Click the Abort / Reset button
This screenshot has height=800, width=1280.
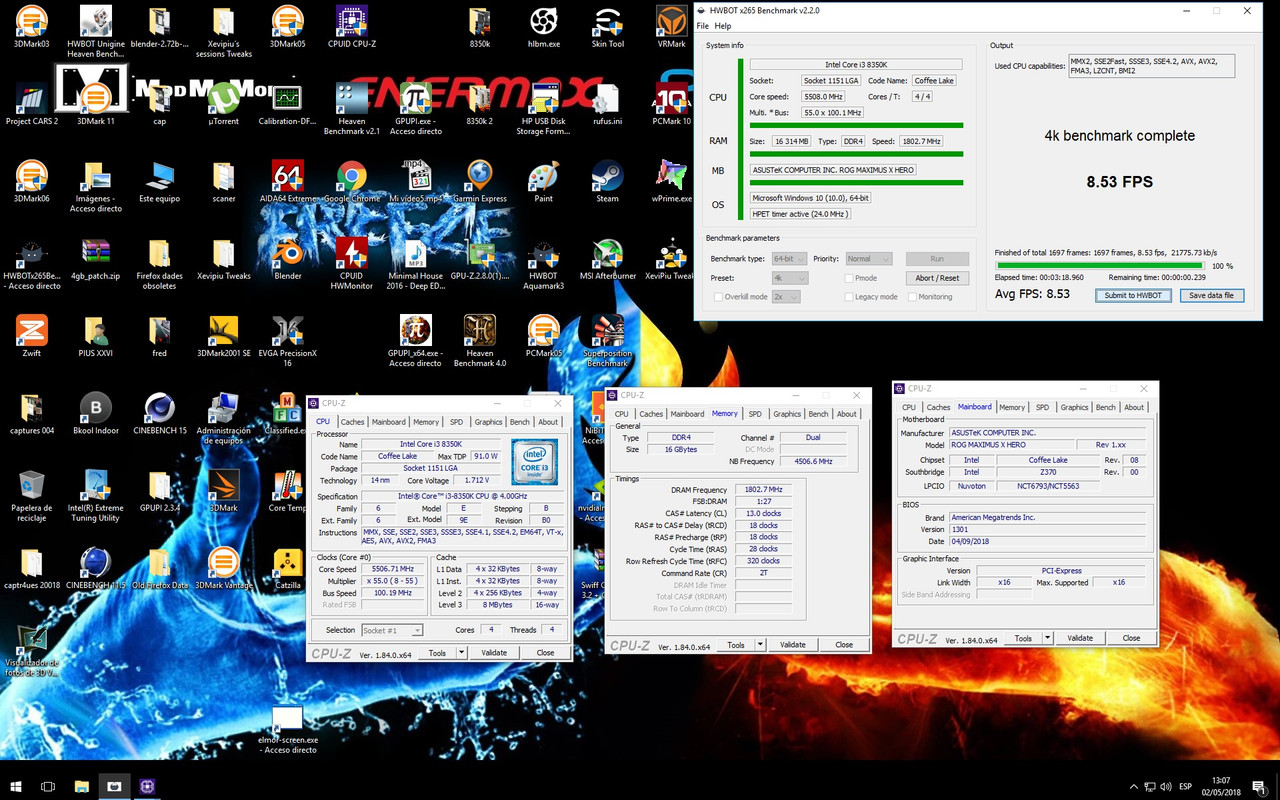(937, 278)
